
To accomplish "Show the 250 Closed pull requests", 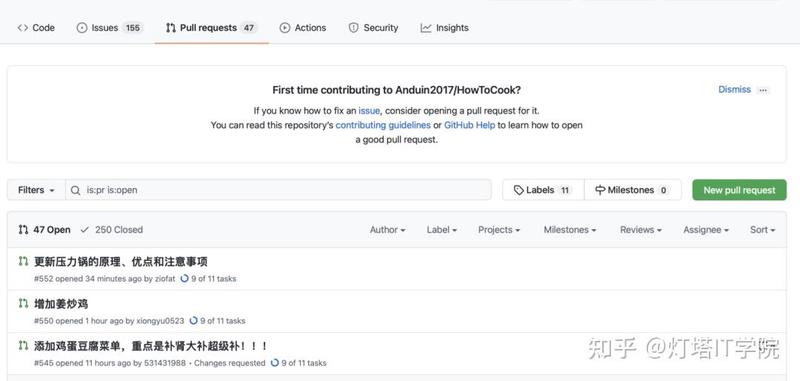I will pos(111,230).
